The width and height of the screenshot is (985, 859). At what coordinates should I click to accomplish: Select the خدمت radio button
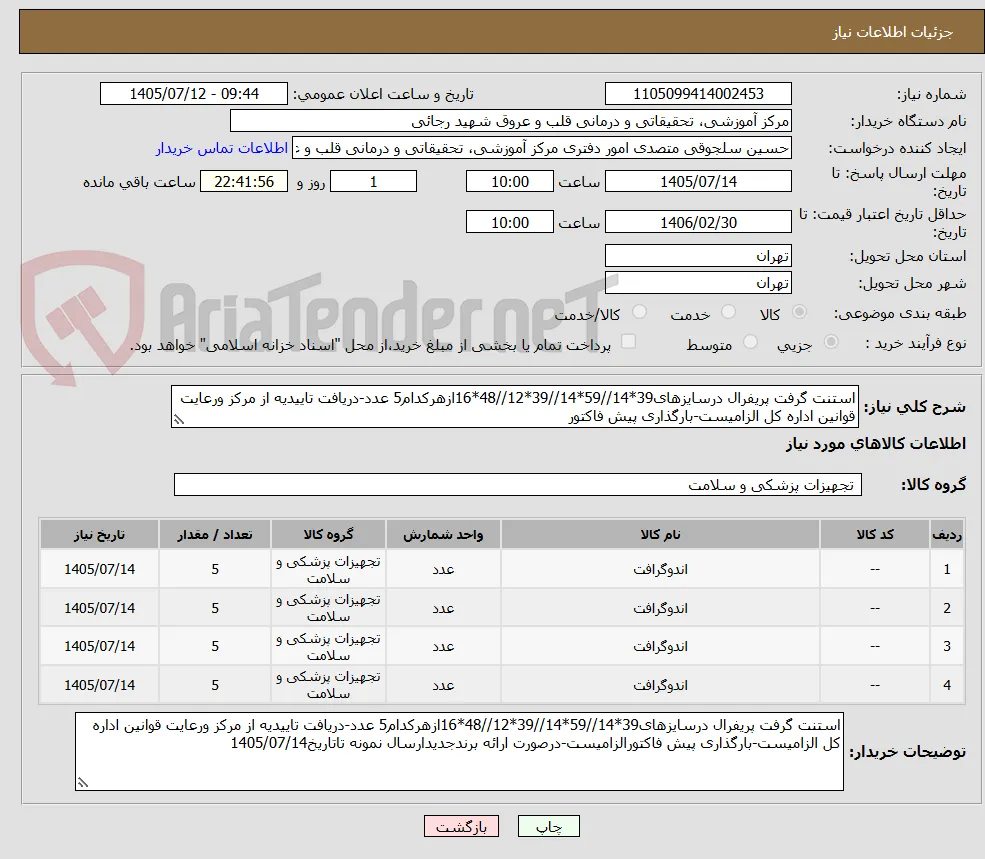(x=729, y=312)
